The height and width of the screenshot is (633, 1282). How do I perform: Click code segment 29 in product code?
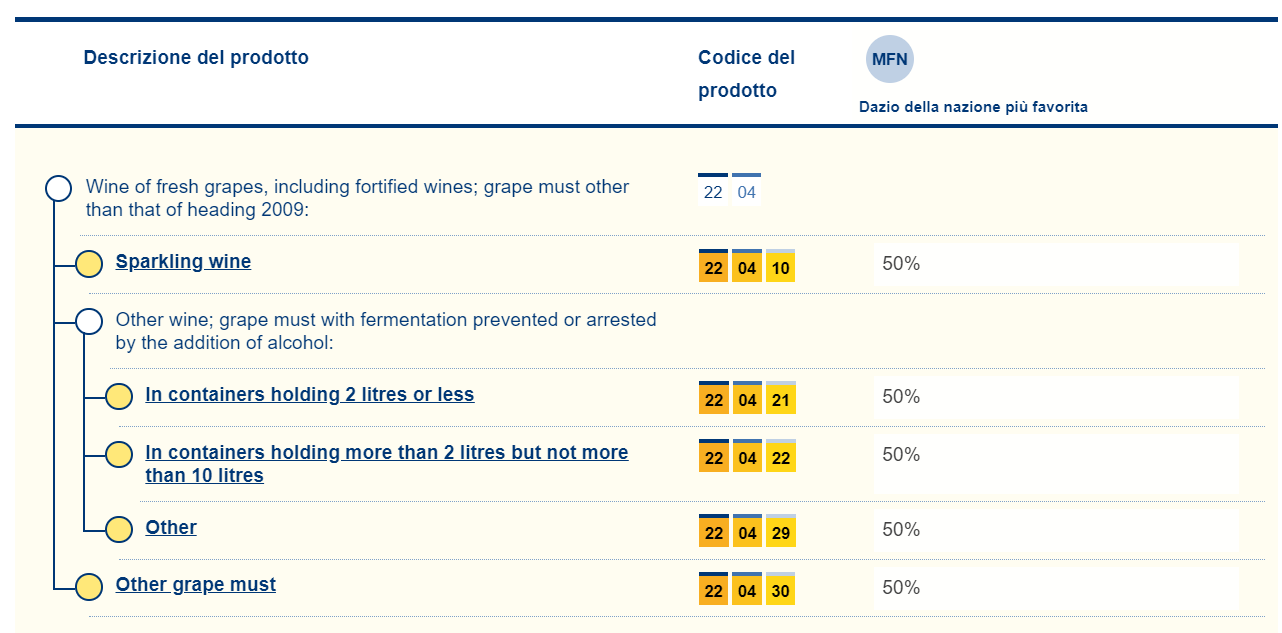[781, 533]
